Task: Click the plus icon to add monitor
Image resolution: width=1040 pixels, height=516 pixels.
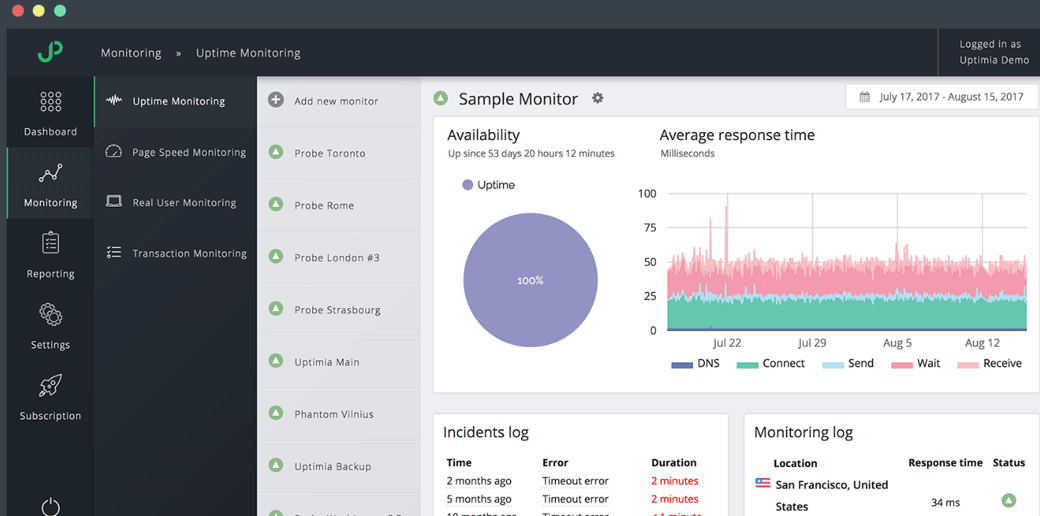Action: (276, 100)
